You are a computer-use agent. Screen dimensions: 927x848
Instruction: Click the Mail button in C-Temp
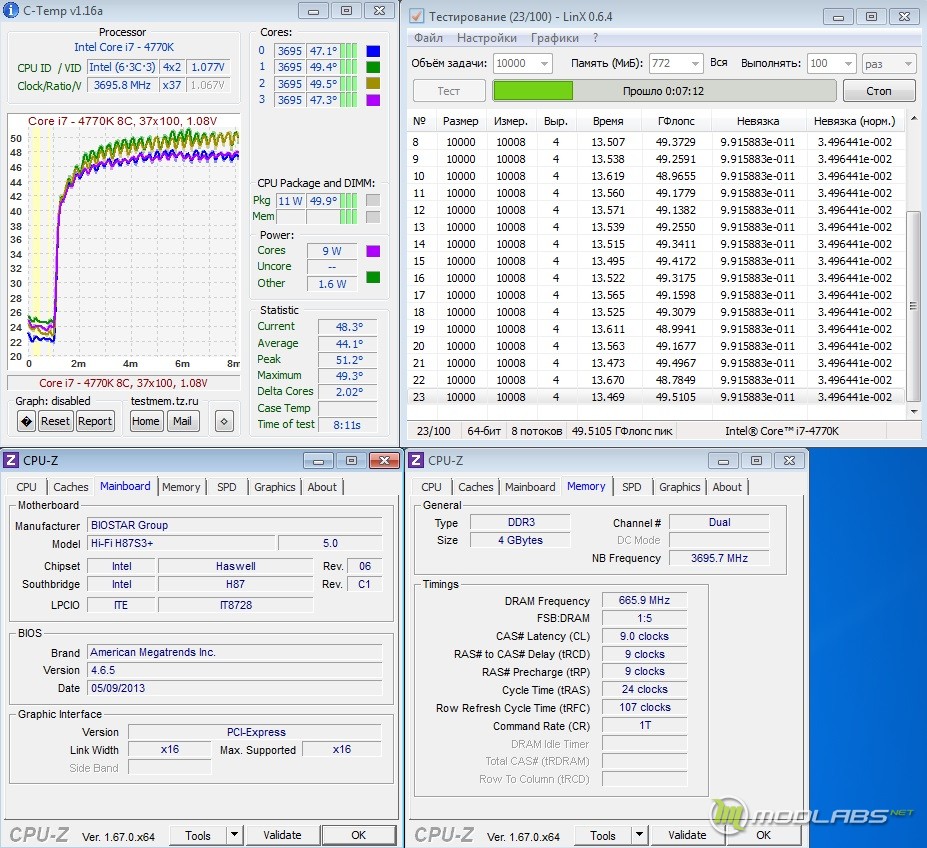coord(182,422)
